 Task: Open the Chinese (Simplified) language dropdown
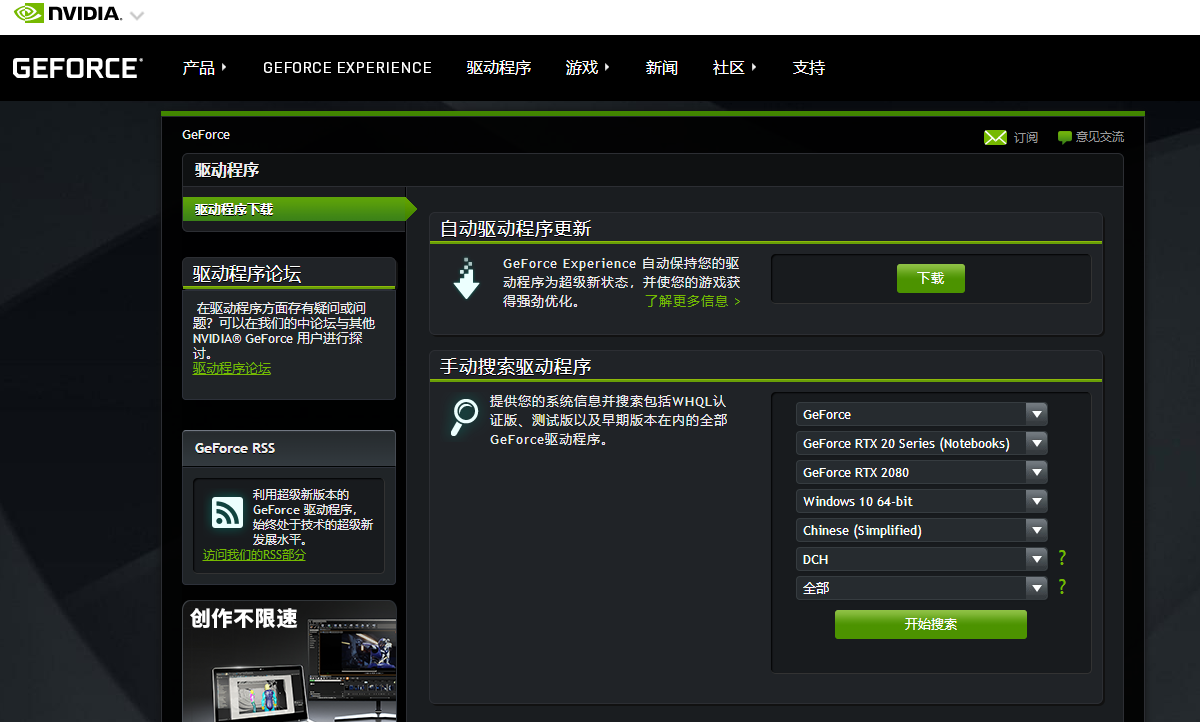pyautogui.click(x=922, y=530)
